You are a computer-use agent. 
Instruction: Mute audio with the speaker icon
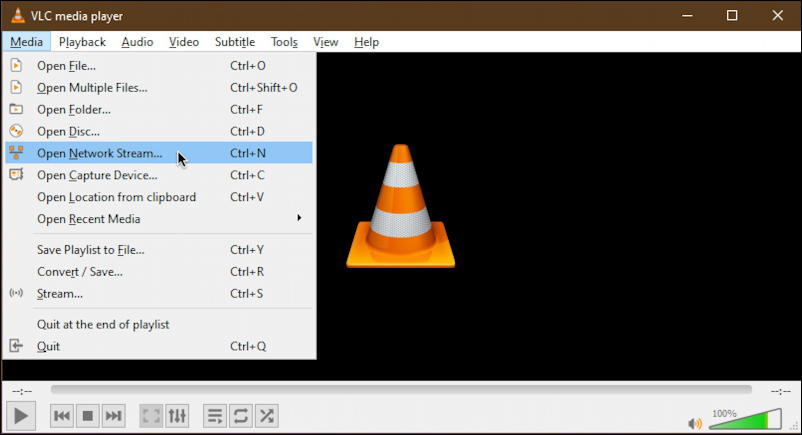pos(695,423)
